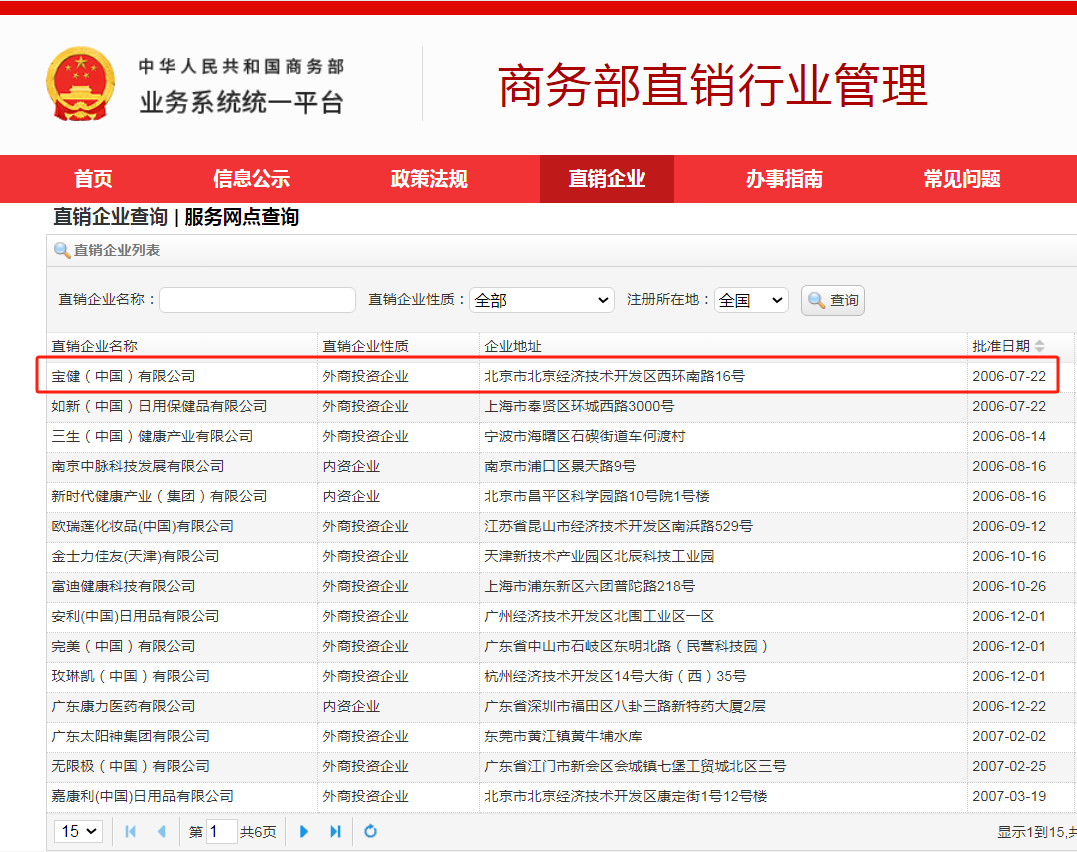The height and width of the screenshot is (852, 1077).
Task: Change page size via the 15 dropdown
Action: pyautogui.click(x=78, y=831)
